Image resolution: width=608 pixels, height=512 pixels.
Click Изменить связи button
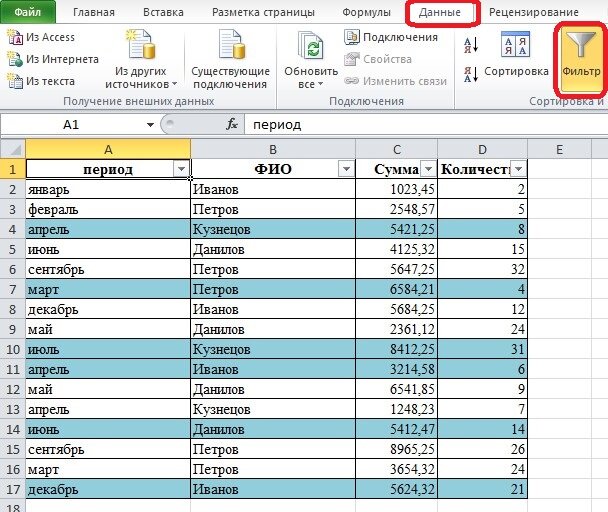(396, 81)
